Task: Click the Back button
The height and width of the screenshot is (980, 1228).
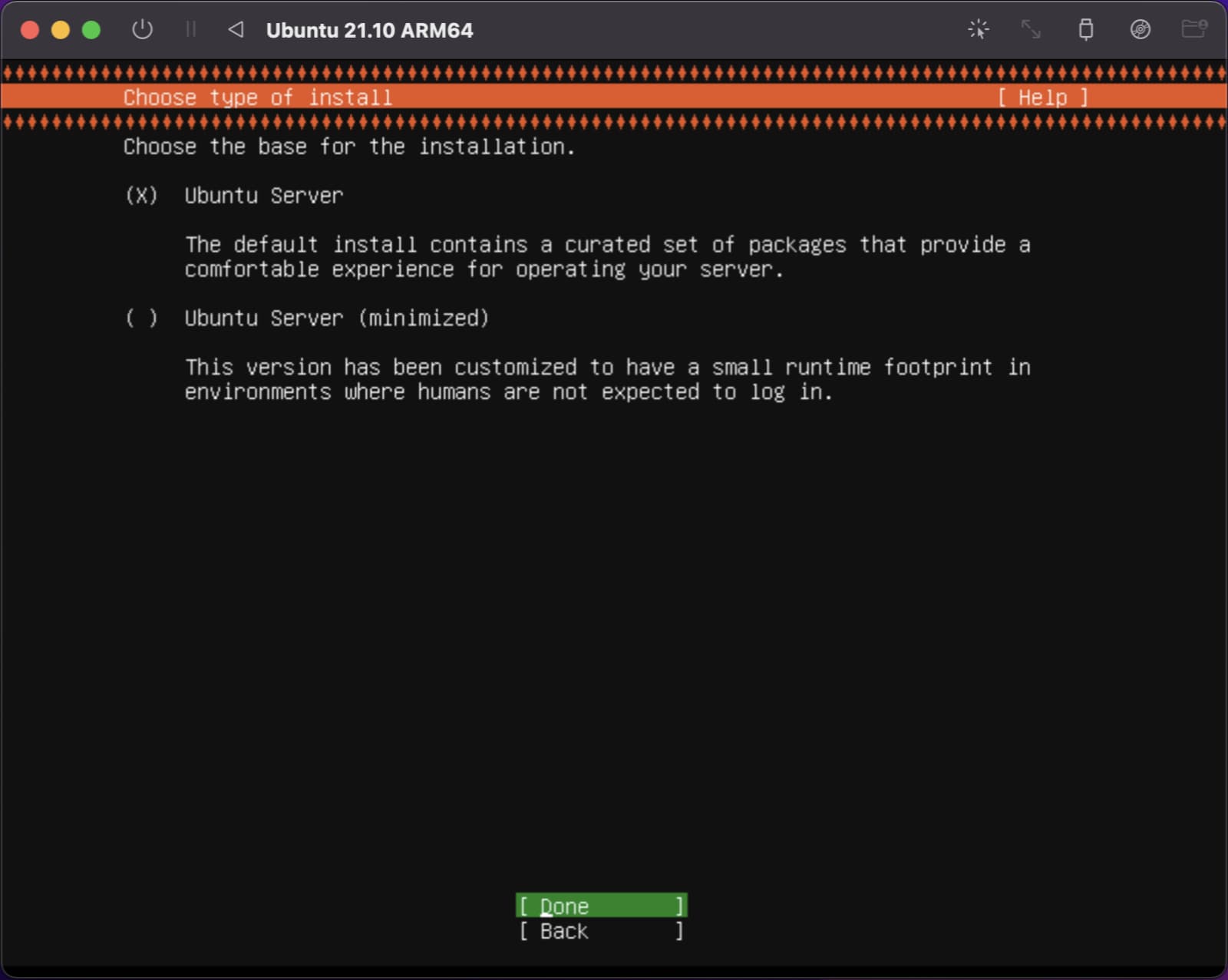Action: click(601, 931)
